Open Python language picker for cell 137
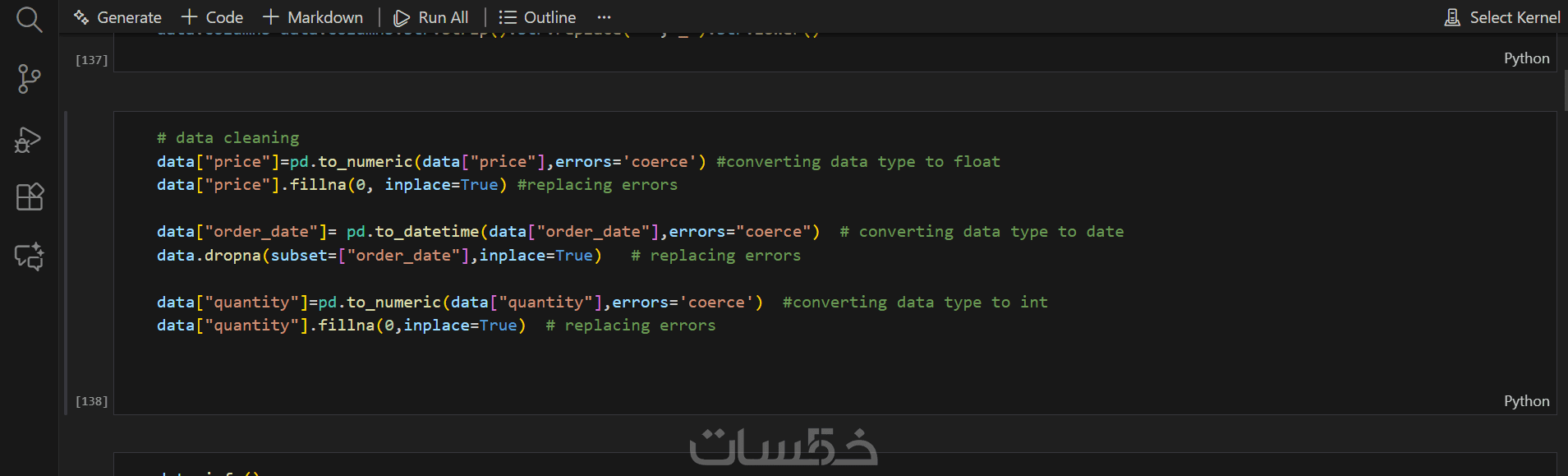Image resolution: width=1568 pixels, height=476 pixels. pyautogui.click(x=1526, y=58)
